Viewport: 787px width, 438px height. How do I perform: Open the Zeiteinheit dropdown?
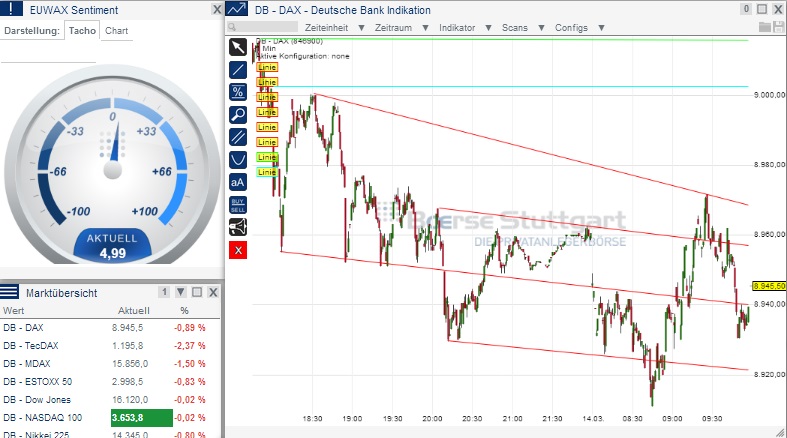pos(335,28)
